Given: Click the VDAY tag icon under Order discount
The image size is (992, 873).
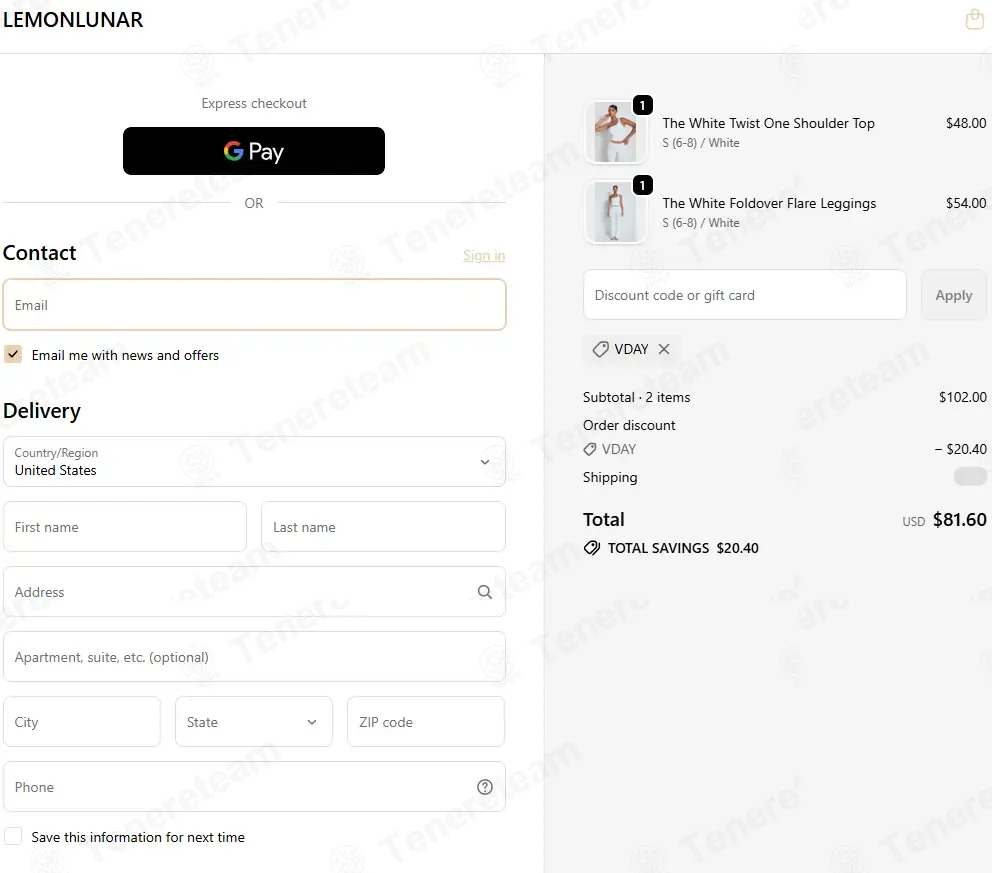Looking at the screenshot, I should click(x=590, y=449).
